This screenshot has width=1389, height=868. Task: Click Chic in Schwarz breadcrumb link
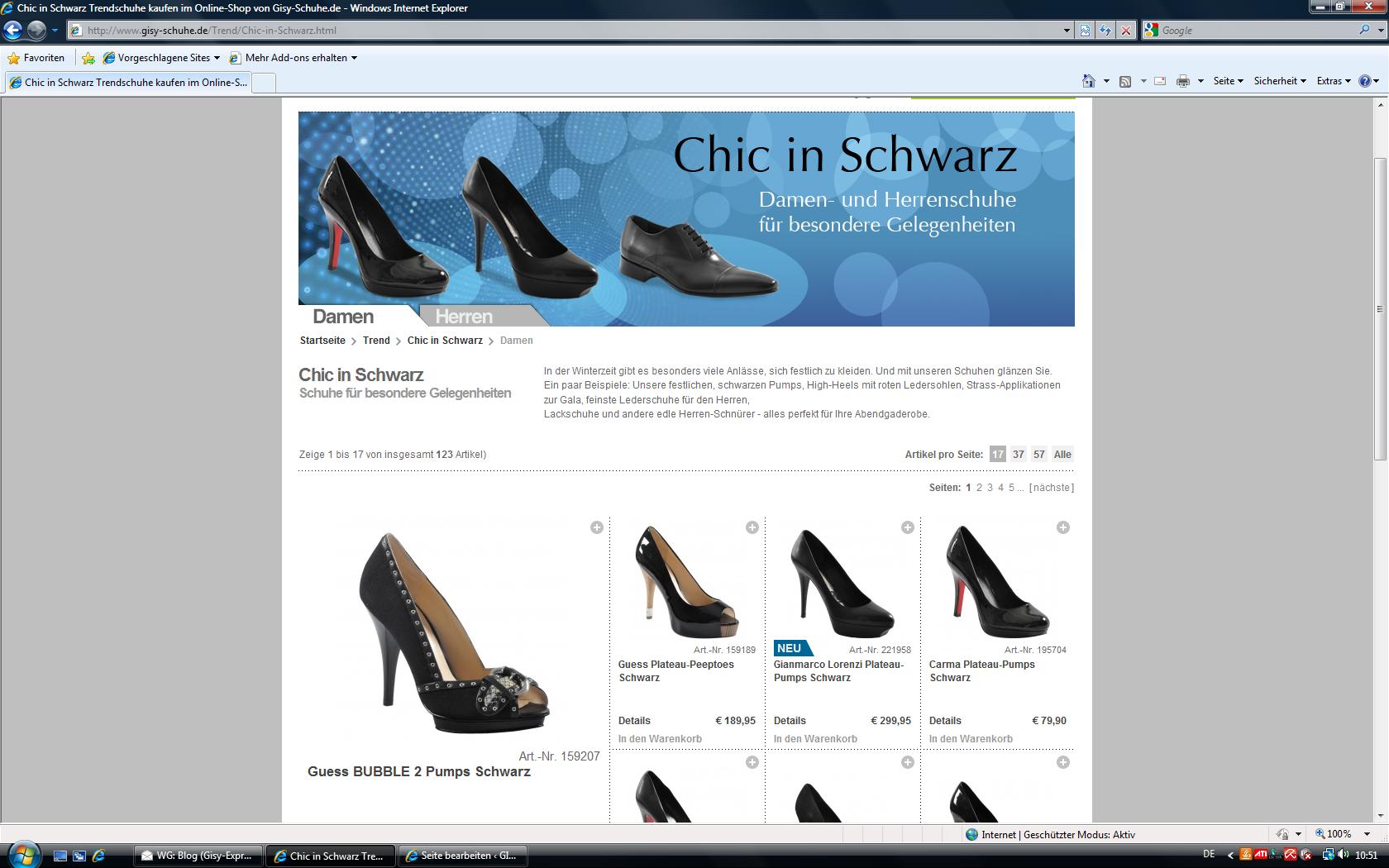pyautogui.click(x=445, y=341)
